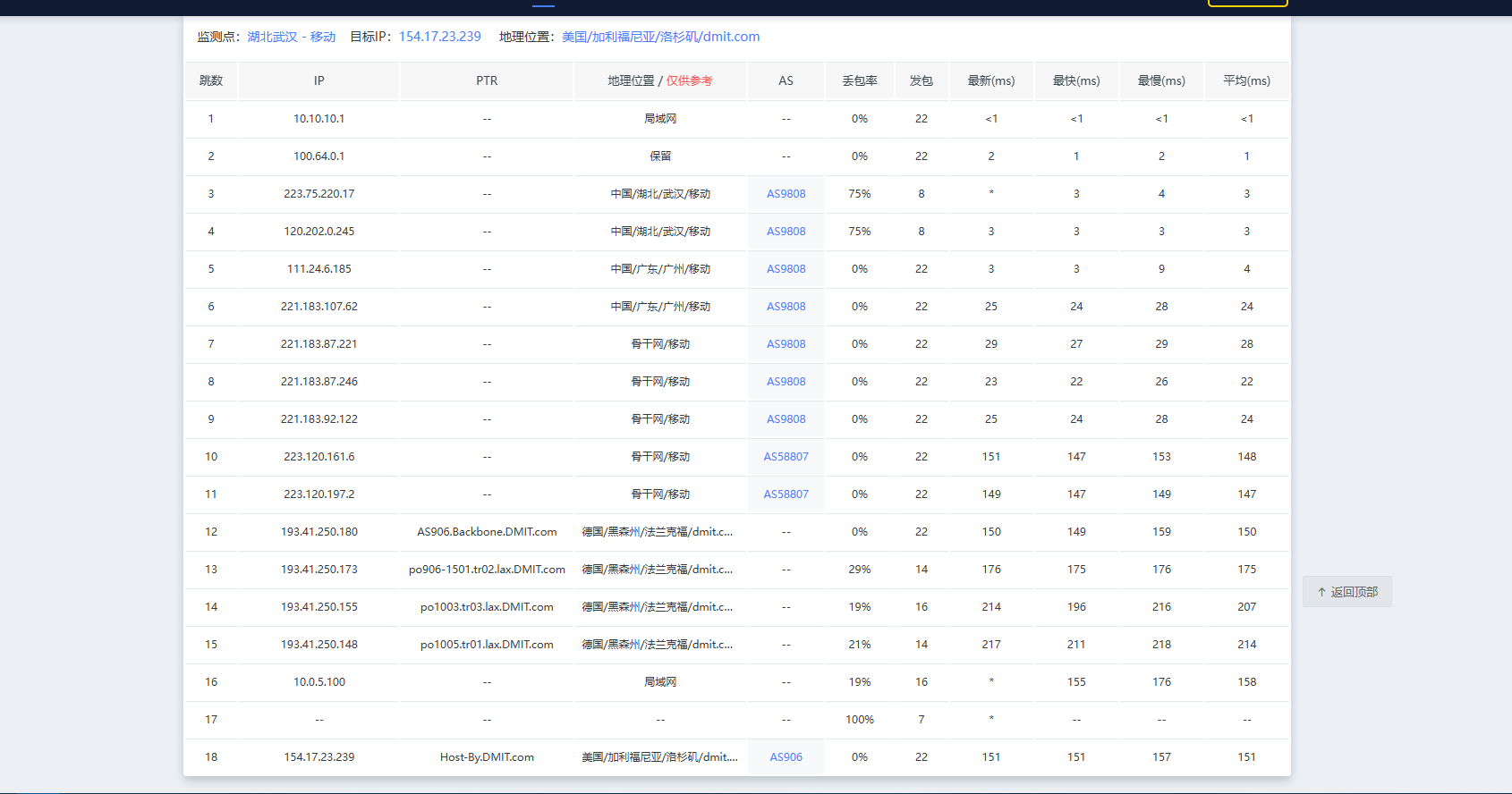Click the 最快(ms) column header
Image resolution: width=1512 pixels, height=794 pixels.
[1076, 80]
